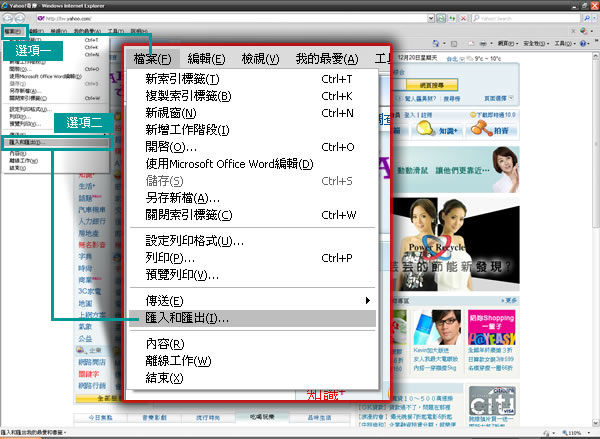Image resolution: width=600 pixels, height=439 pixels.
Task: Select 新視窗(N) in the enlarged menu
Action: 253,113
